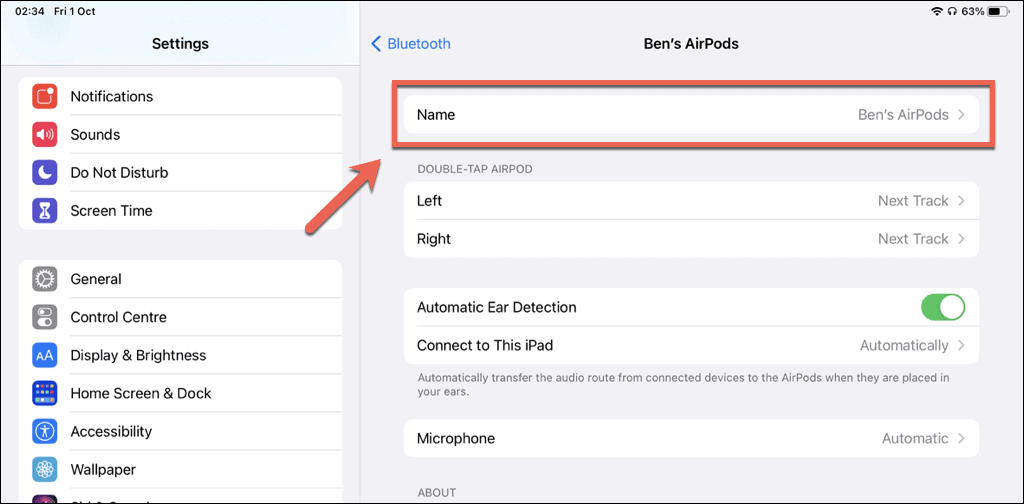The width and height of the screenshot is (1024, 504).
Task: Tap the Microphone row label
Action: 456,439
